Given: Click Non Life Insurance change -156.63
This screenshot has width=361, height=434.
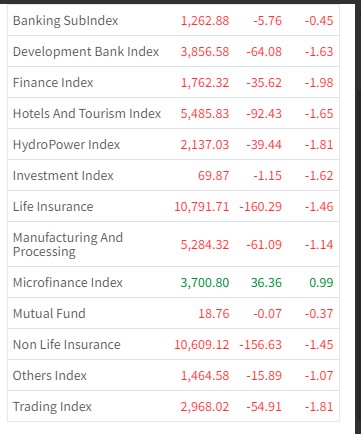Looking at the screenshot, I should [261, 345].
